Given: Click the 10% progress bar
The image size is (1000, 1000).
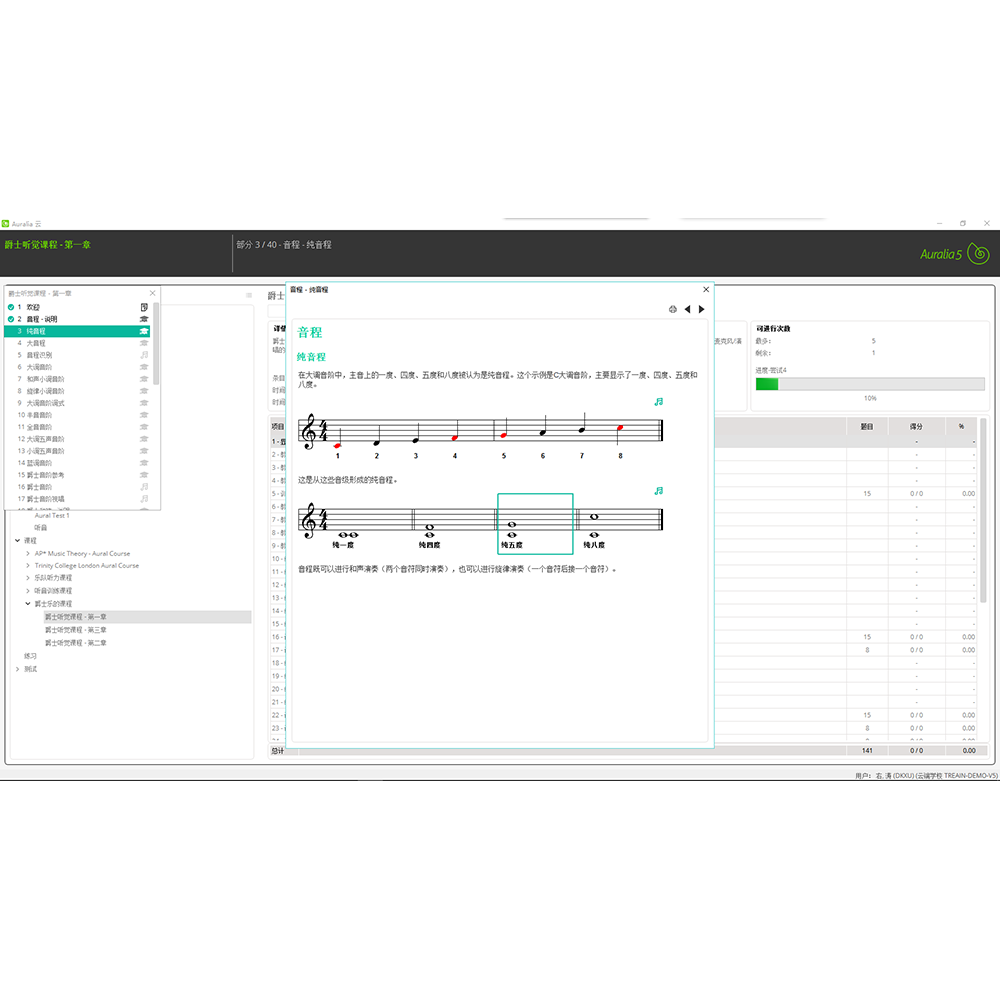Looking at the screenshot, I should point(869,384).
